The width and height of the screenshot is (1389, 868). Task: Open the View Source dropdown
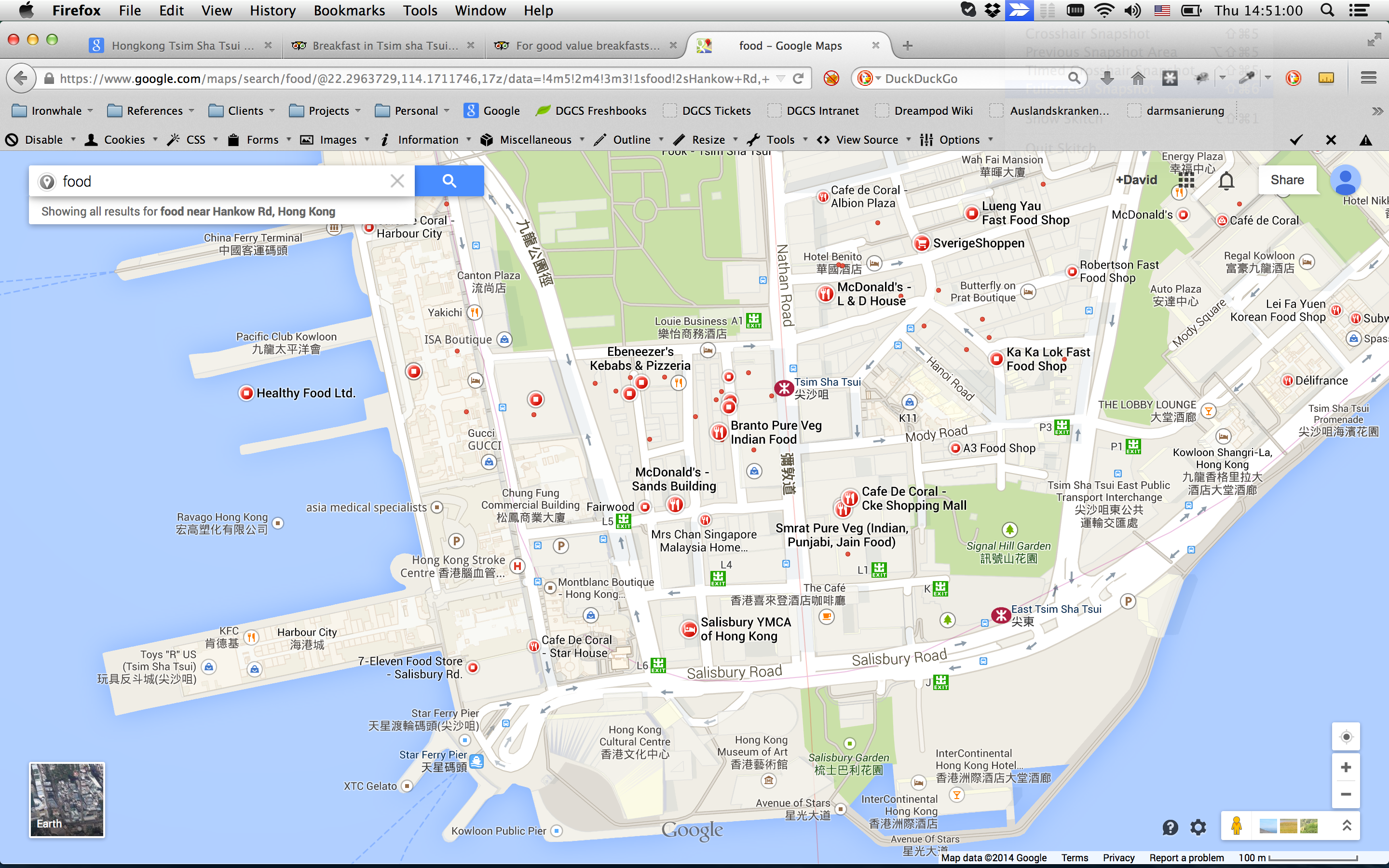(x=864, y=139)
